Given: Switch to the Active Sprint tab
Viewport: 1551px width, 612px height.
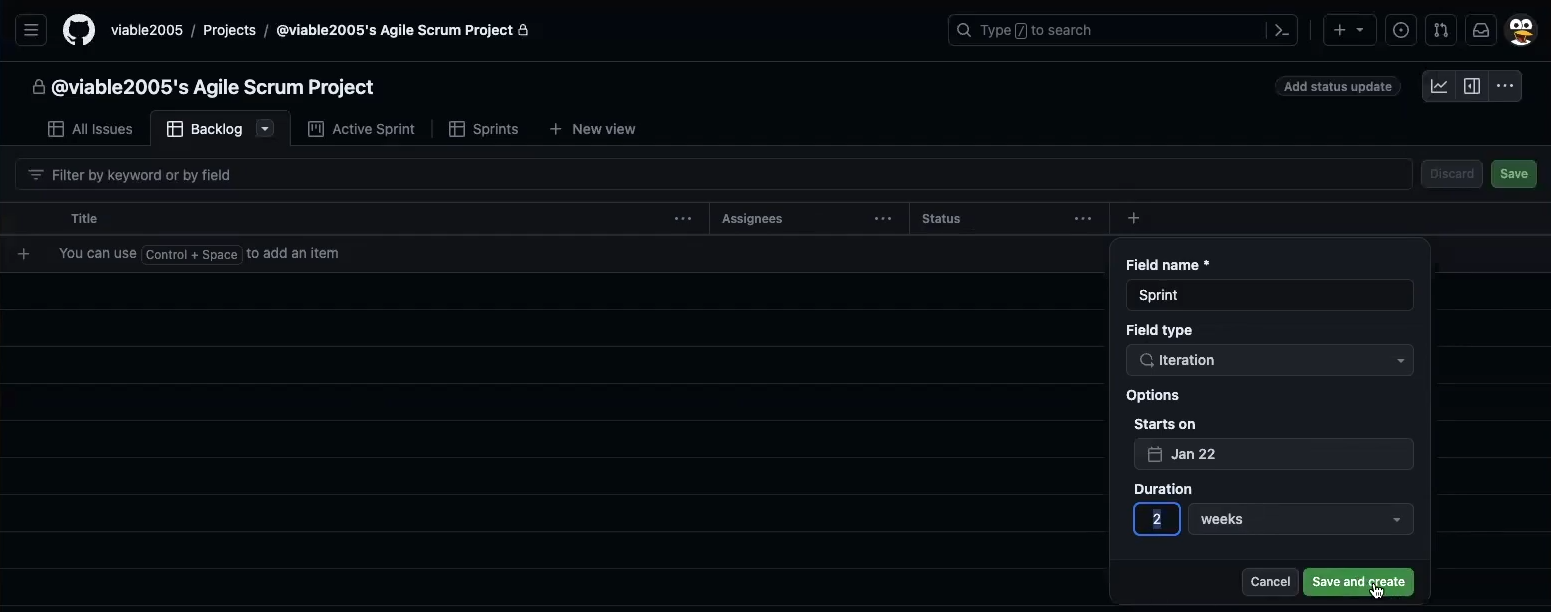Looking at the screenshot, I should [361, 129].
